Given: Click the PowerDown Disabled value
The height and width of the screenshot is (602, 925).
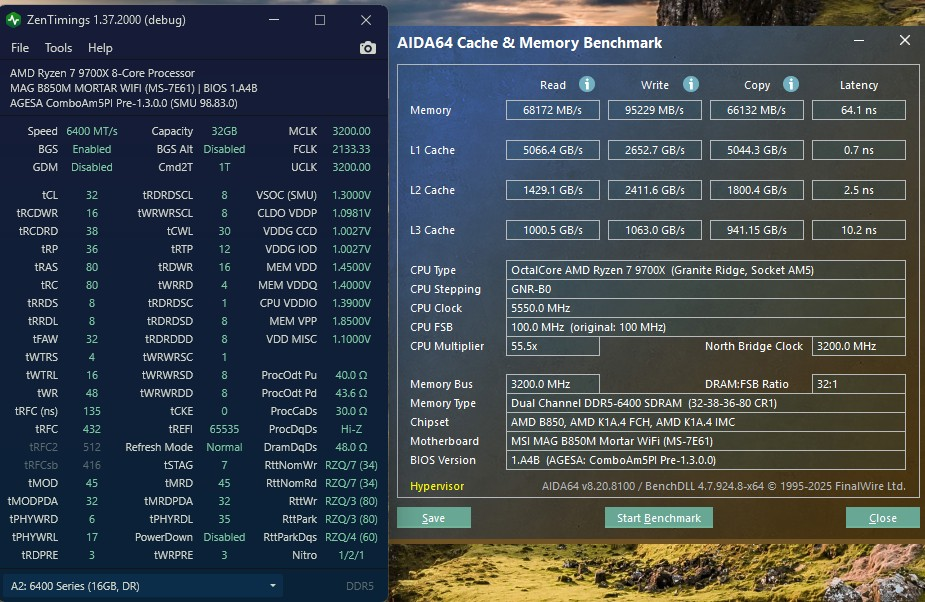Looking at the screenshot, I should (224, 537).
